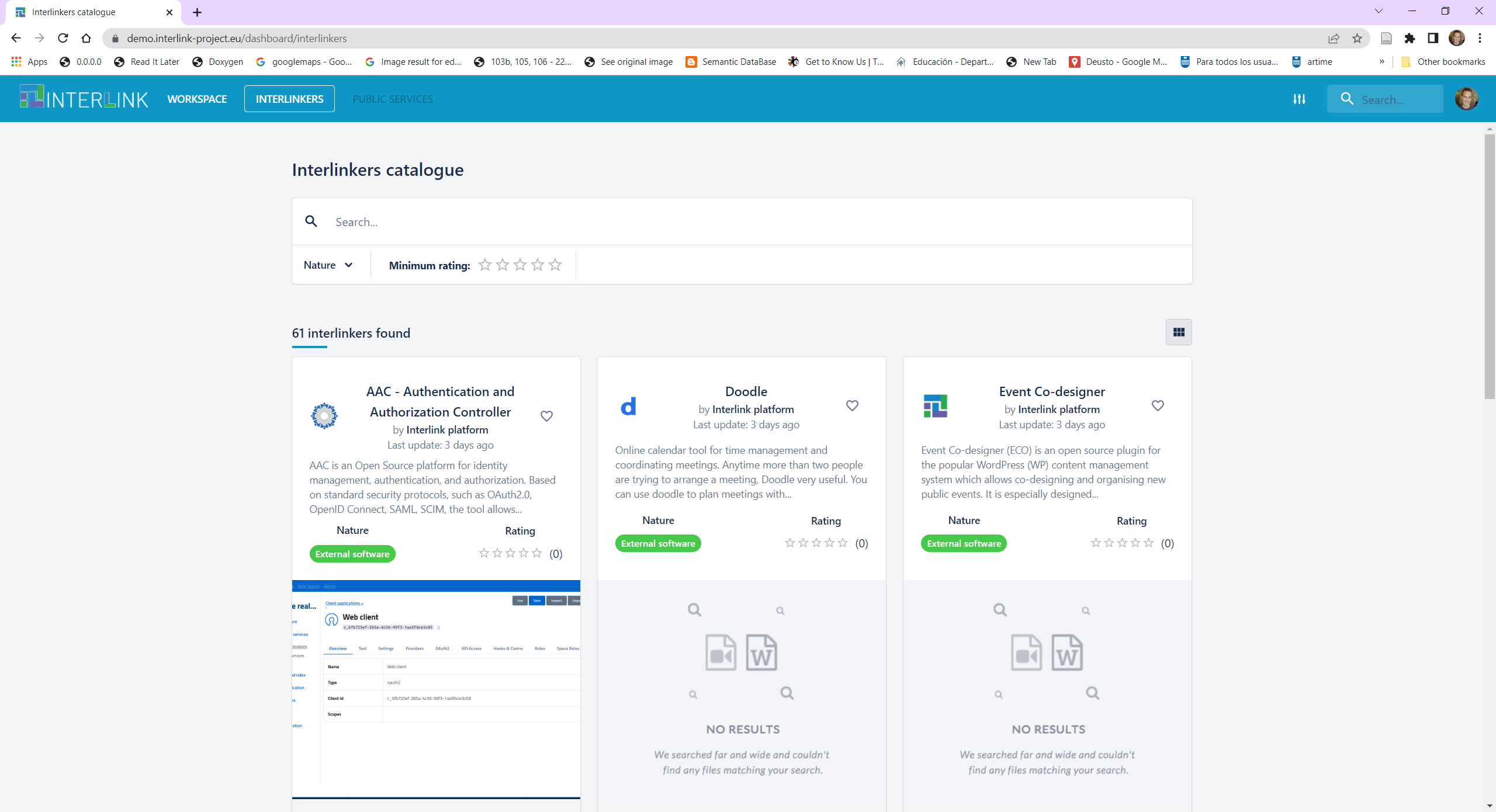This screenshot has width=1496, height=812.
Task: Click rating stars on Doodle card
Action: tap(816, 543)
